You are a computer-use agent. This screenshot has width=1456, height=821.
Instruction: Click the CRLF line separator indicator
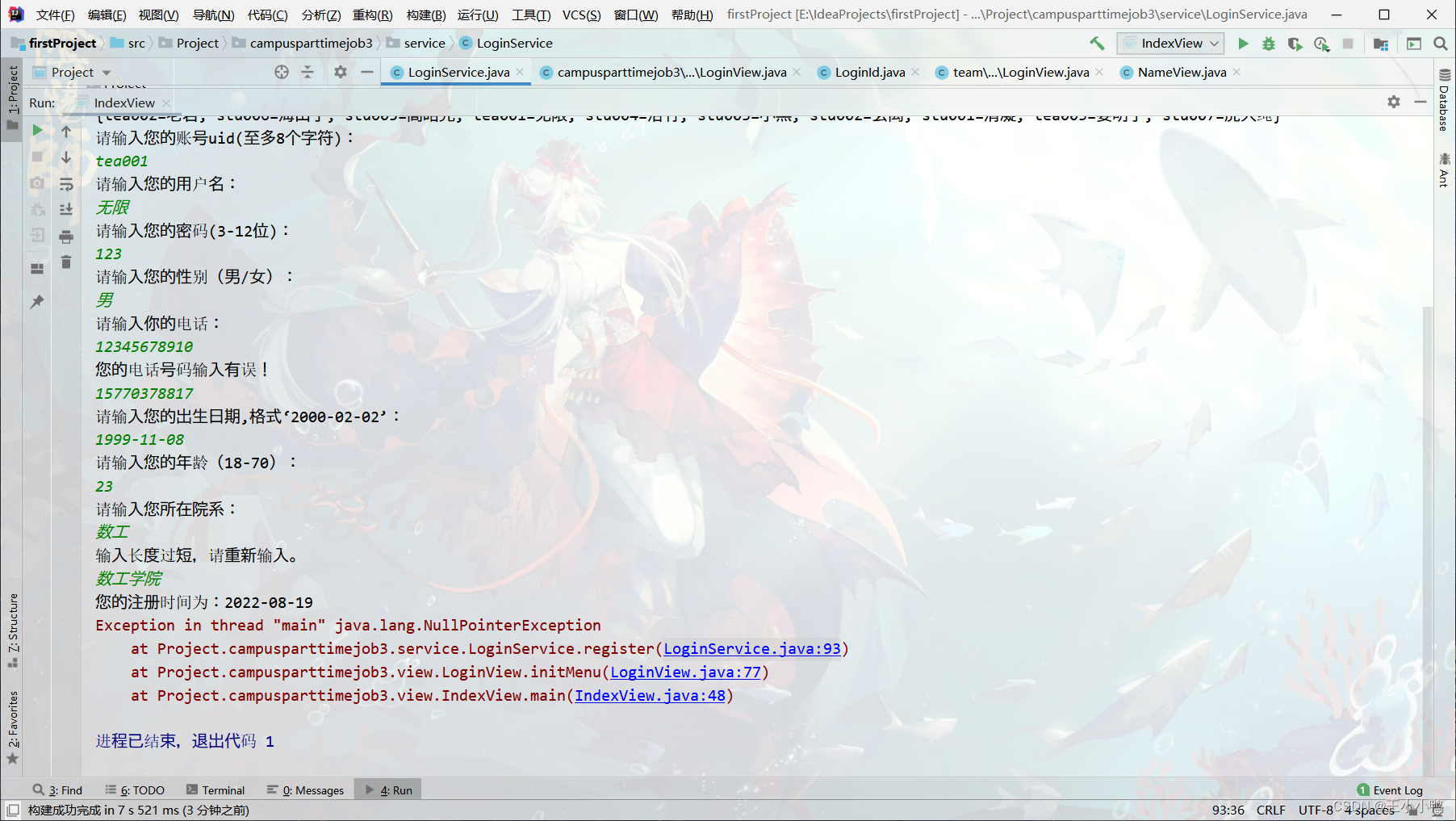tap(1271, 810)
